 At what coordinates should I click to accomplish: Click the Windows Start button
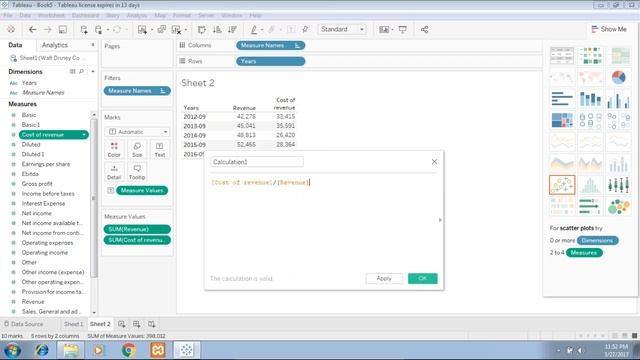coord(12,350)
